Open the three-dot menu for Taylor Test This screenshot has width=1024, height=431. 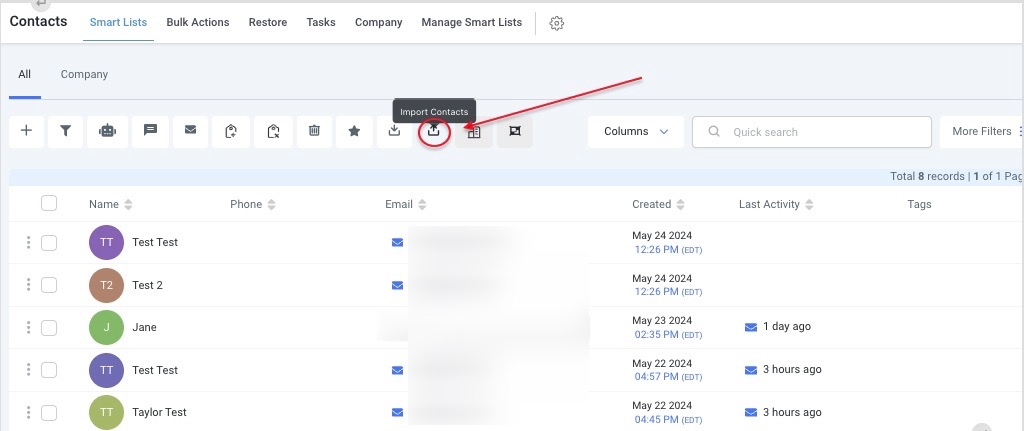(x=28, y=412)
